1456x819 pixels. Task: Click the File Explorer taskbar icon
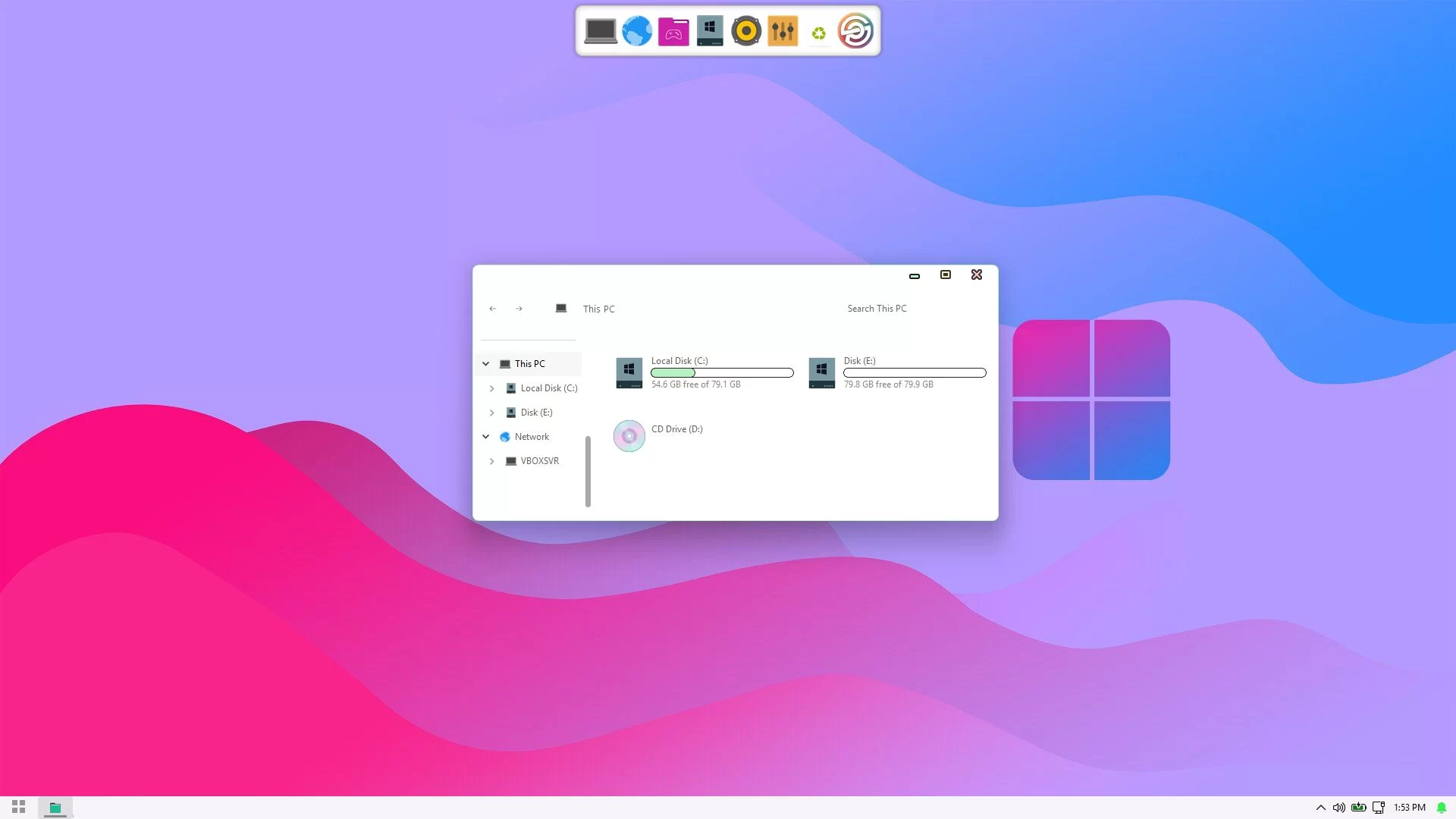click(55, 808)
